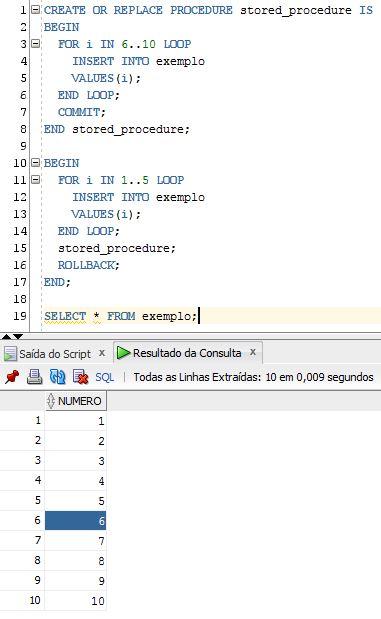Screen dimensions: 381x619
Task: Delete the selected result row
Action: 81,377
